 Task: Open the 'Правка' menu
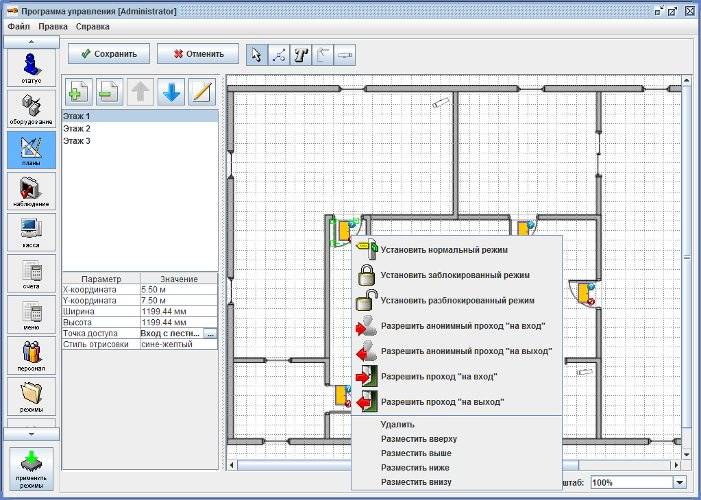pyautogui.click(x=53, y=25)
